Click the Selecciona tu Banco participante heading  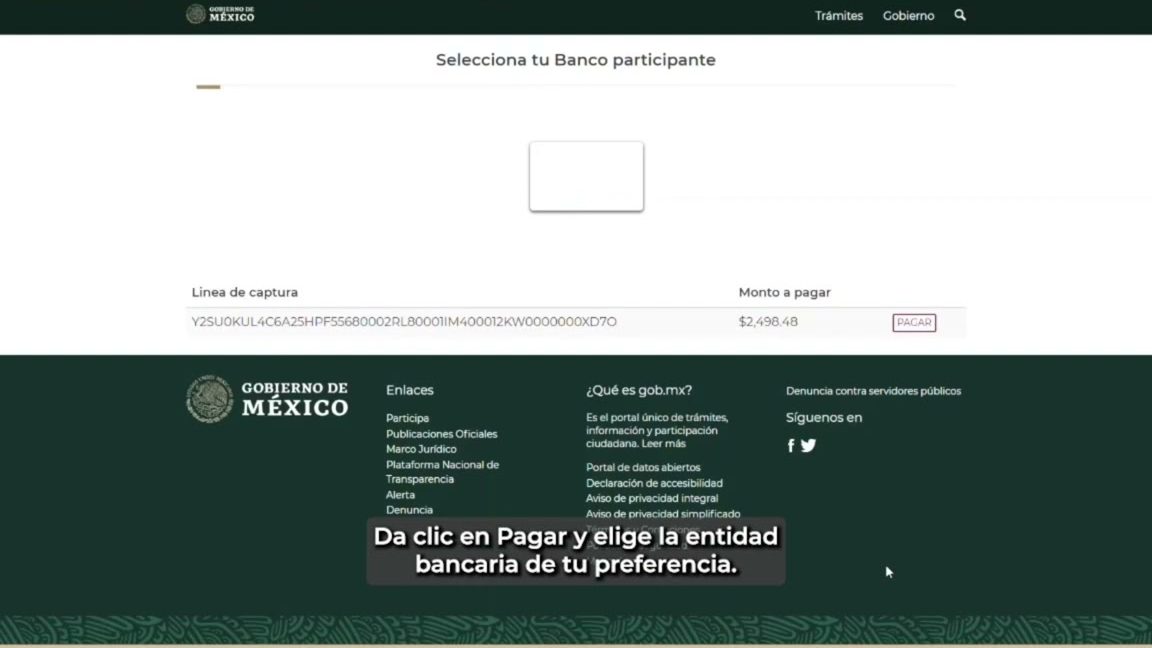click(x=575, y=60)
